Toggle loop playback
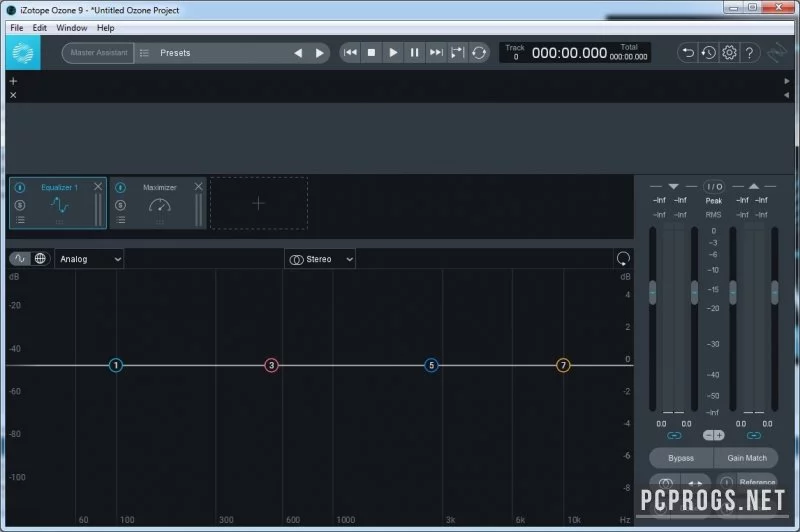The image size is (800, 532). 479,53
